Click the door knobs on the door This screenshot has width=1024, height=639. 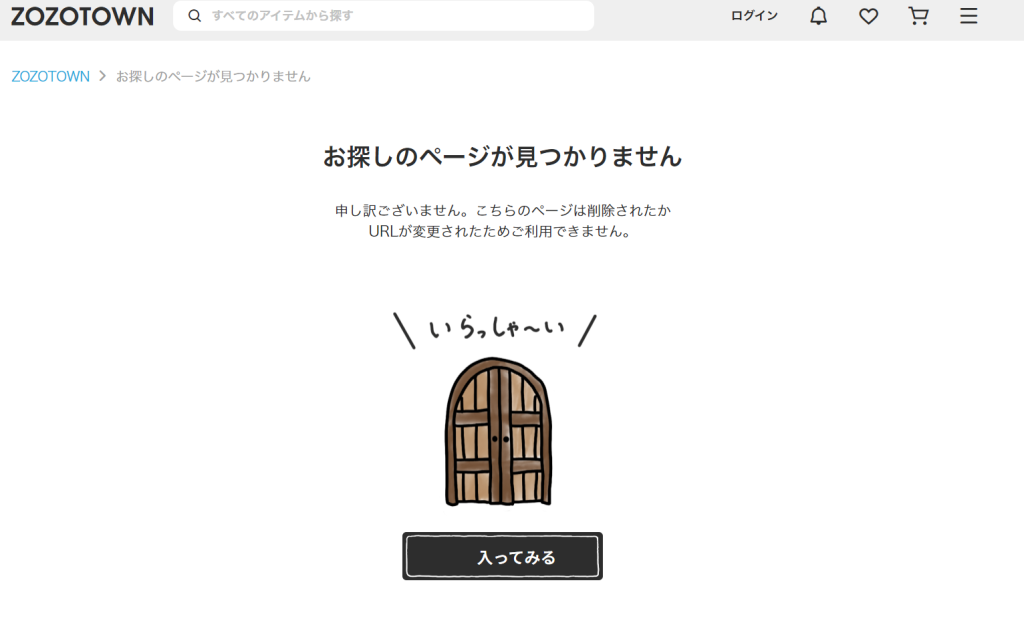pos(500,439)
